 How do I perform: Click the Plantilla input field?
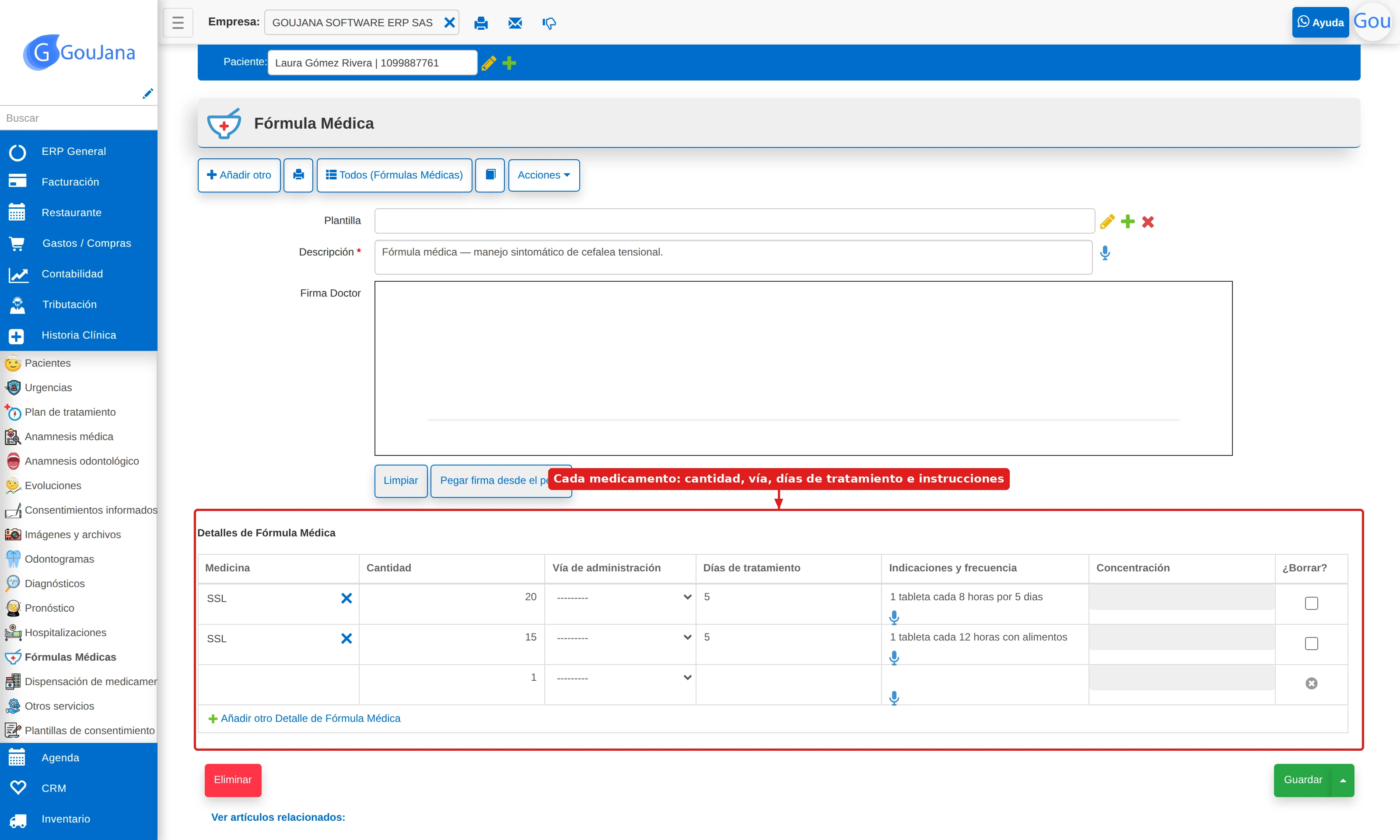coord(734,221)
